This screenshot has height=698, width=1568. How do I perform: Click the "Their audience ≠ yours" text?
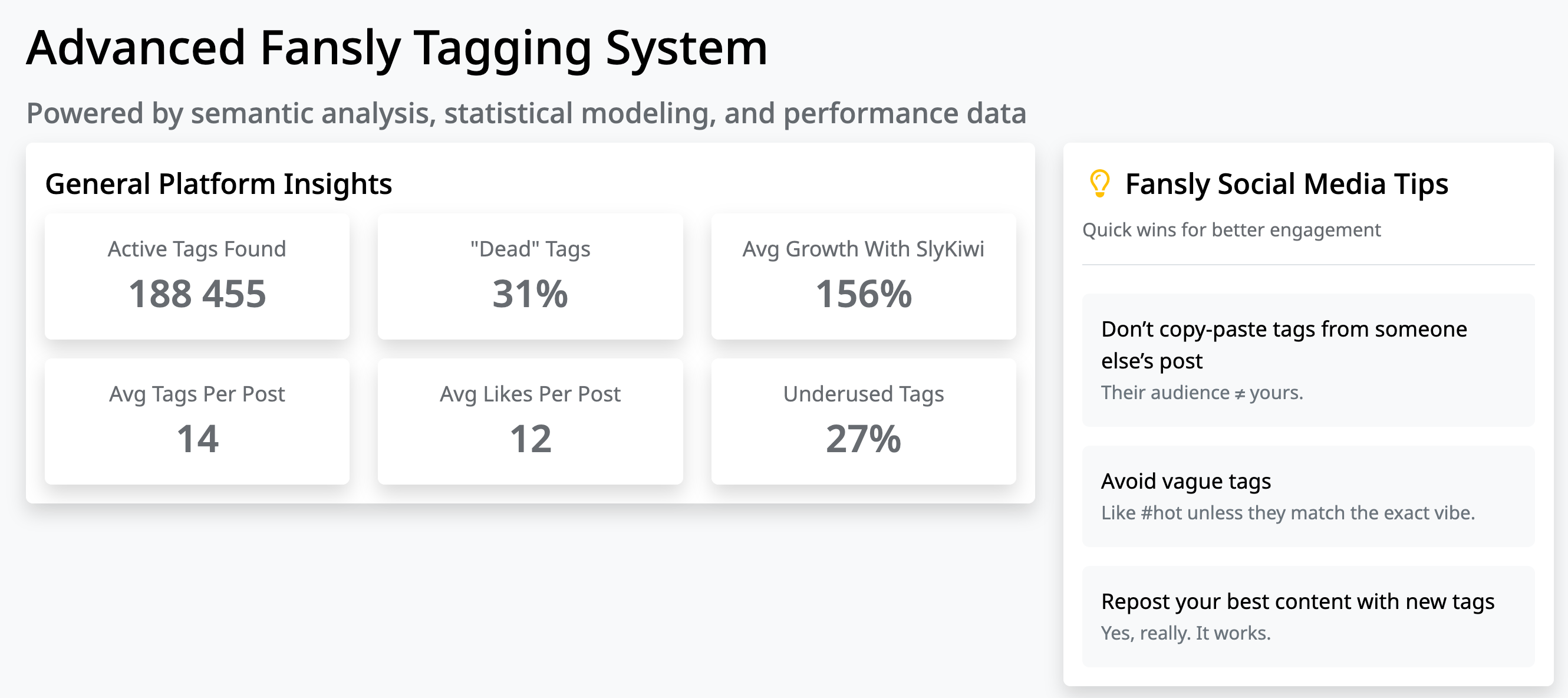[x=1201, y=393]
